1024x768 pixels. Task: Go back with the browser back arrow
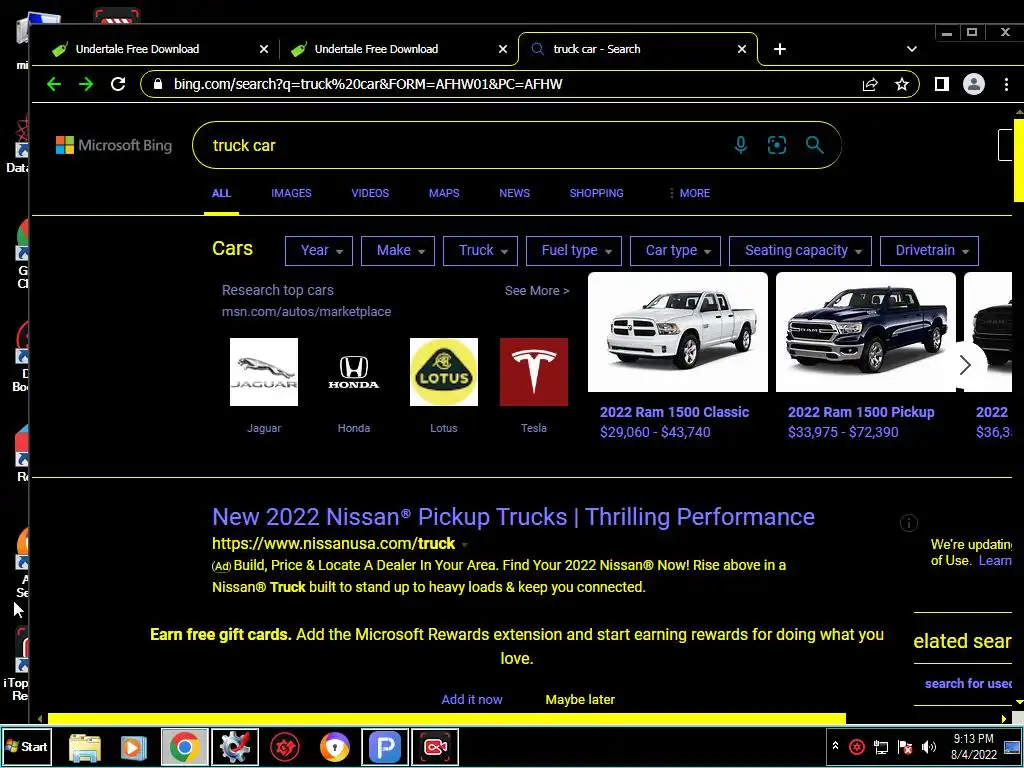point(54,84)
